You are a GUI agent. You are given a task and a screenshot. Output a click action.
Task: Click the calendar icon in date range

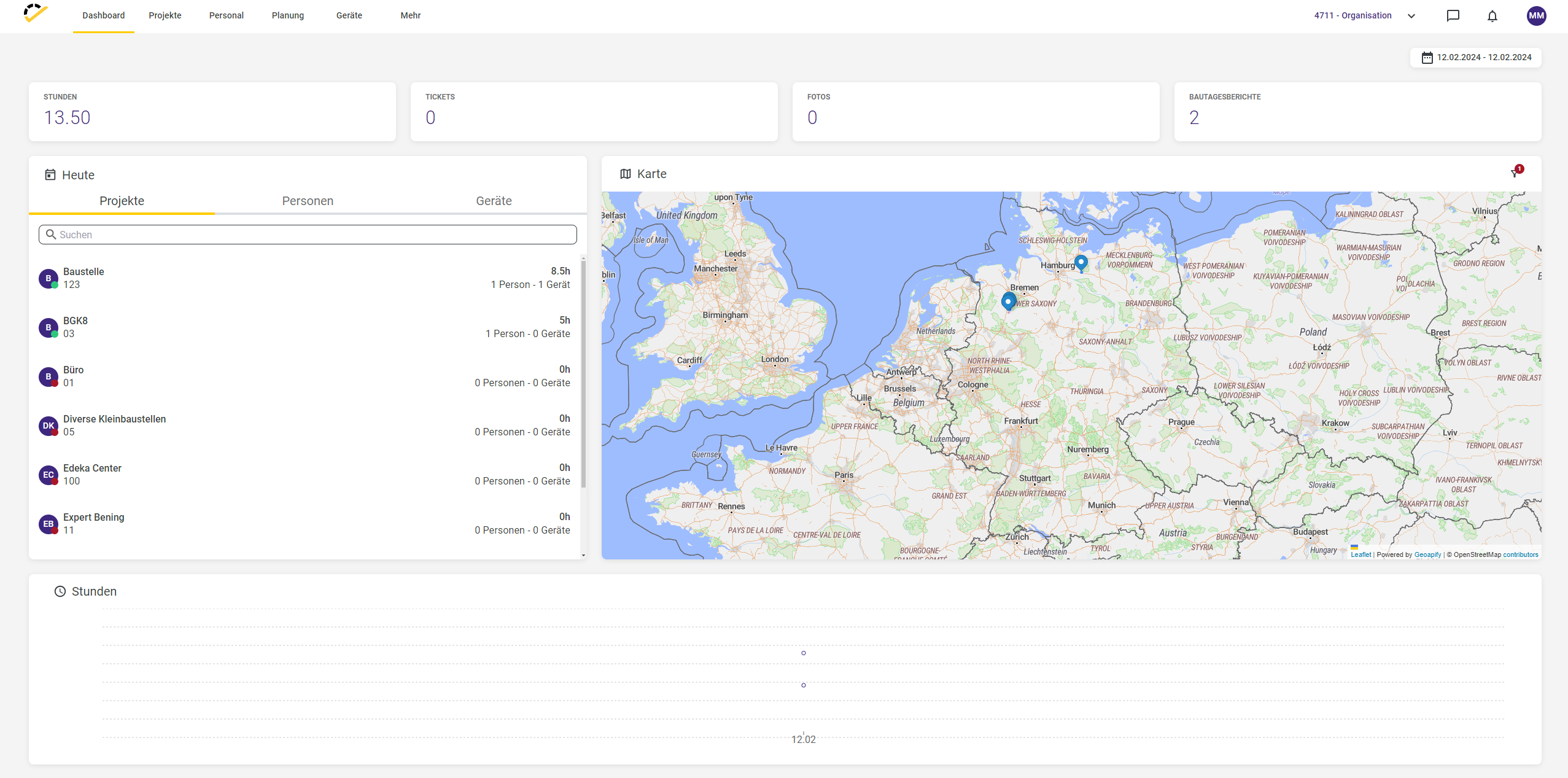pos(1427,58)
